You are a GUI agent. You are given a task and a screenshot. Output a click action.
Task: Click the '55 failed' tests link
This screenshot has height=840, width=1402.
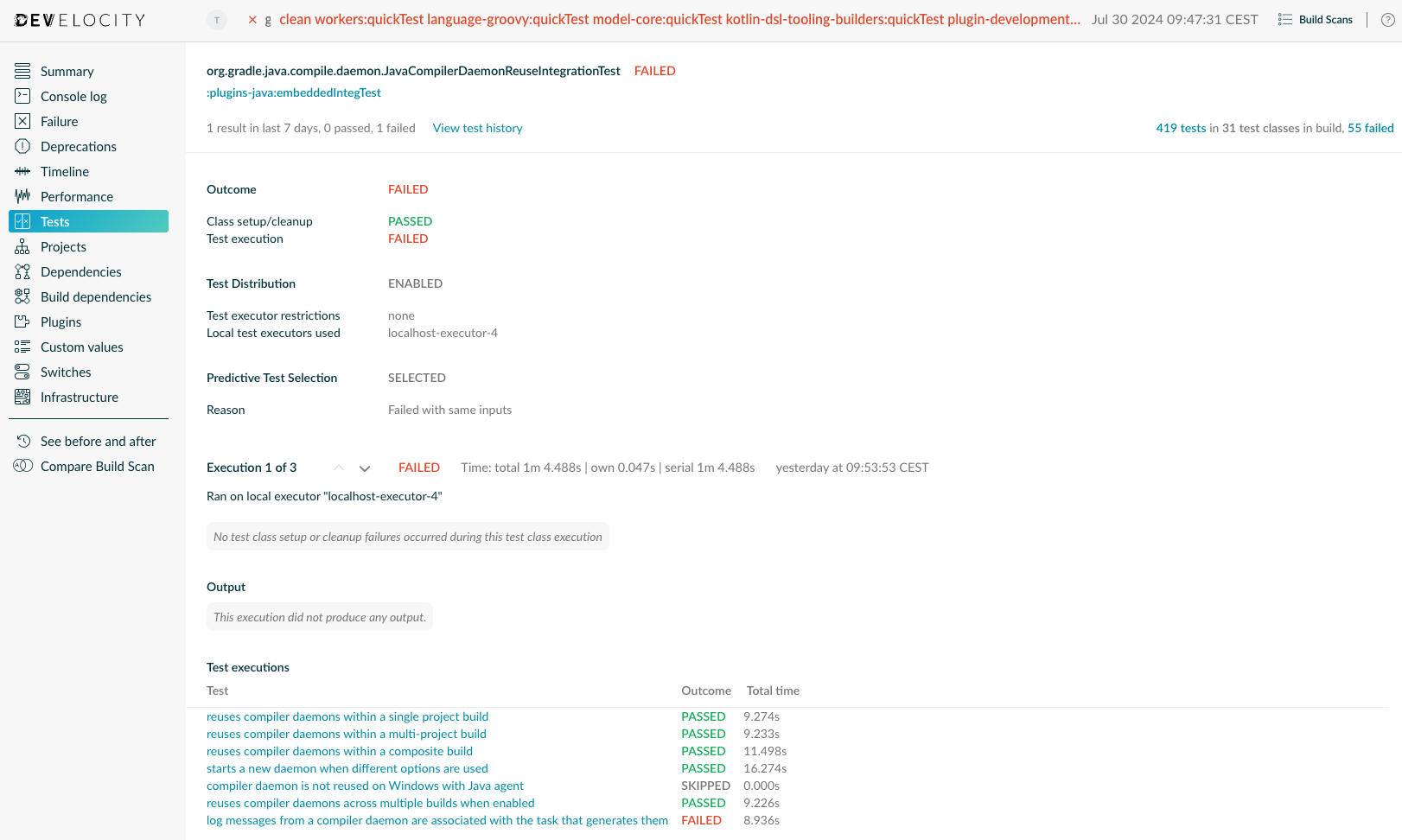1370,127
